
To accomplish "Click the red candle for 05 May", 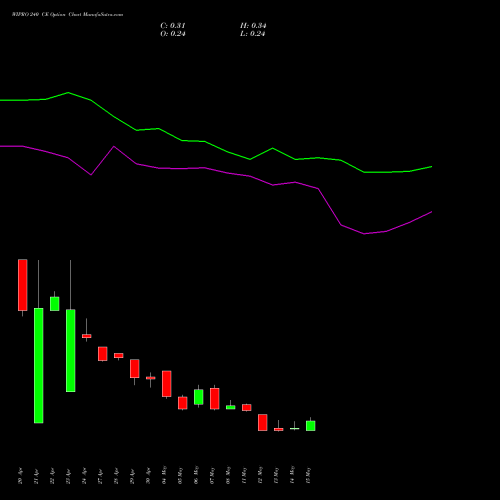I will click(183, 403).
